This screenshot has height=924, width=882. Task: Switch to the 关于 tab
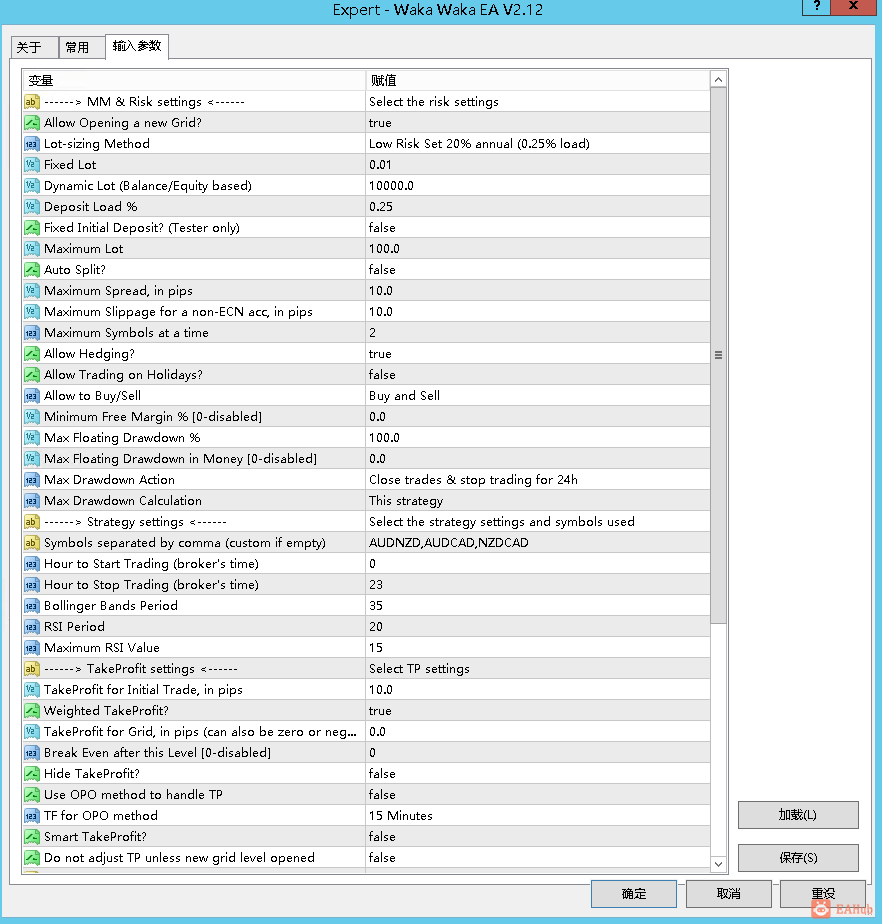(x=34, y=47)
